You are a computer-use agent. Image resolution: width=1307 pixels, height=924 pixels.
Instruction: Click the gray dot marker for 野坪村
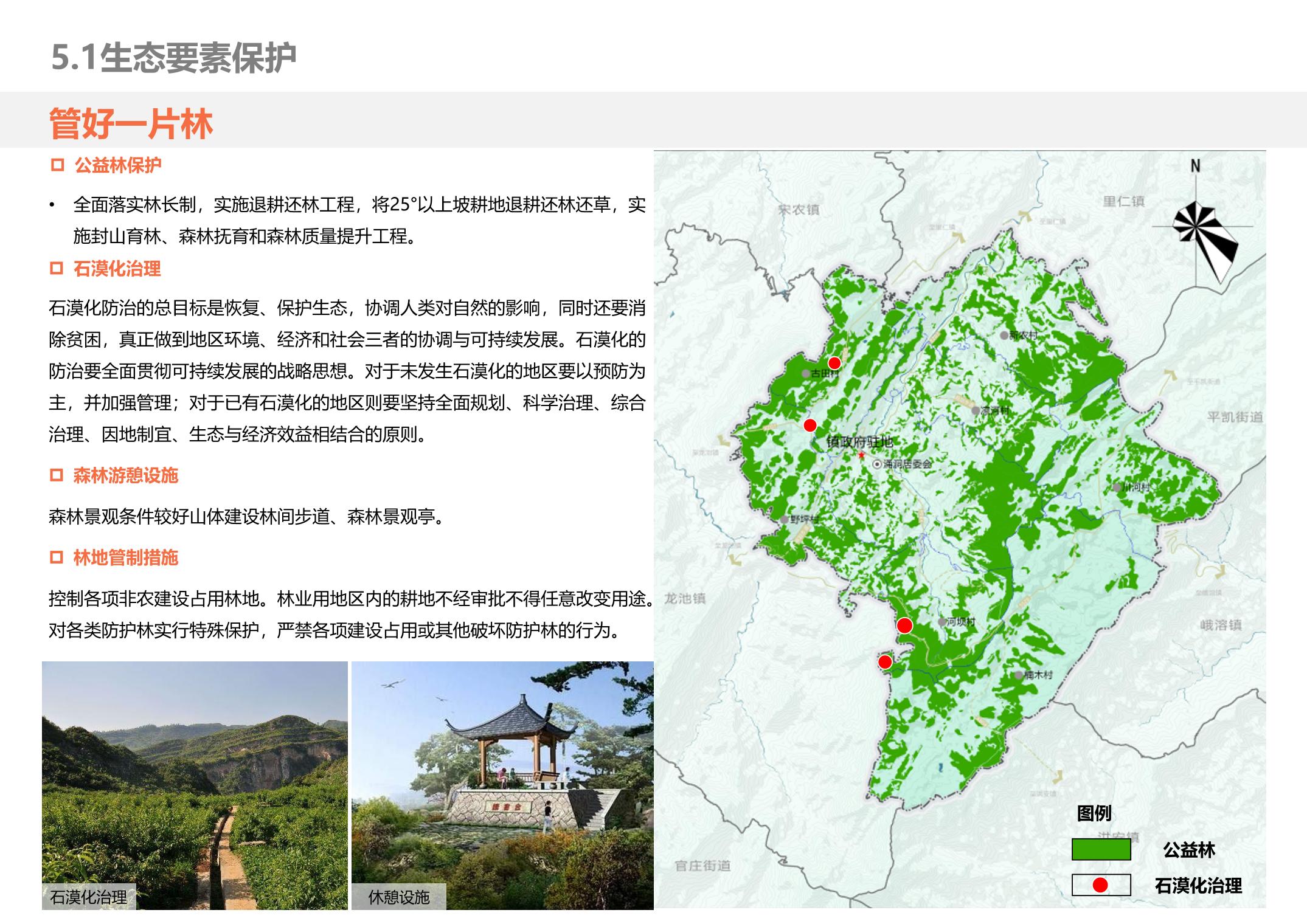click(785, 520)
